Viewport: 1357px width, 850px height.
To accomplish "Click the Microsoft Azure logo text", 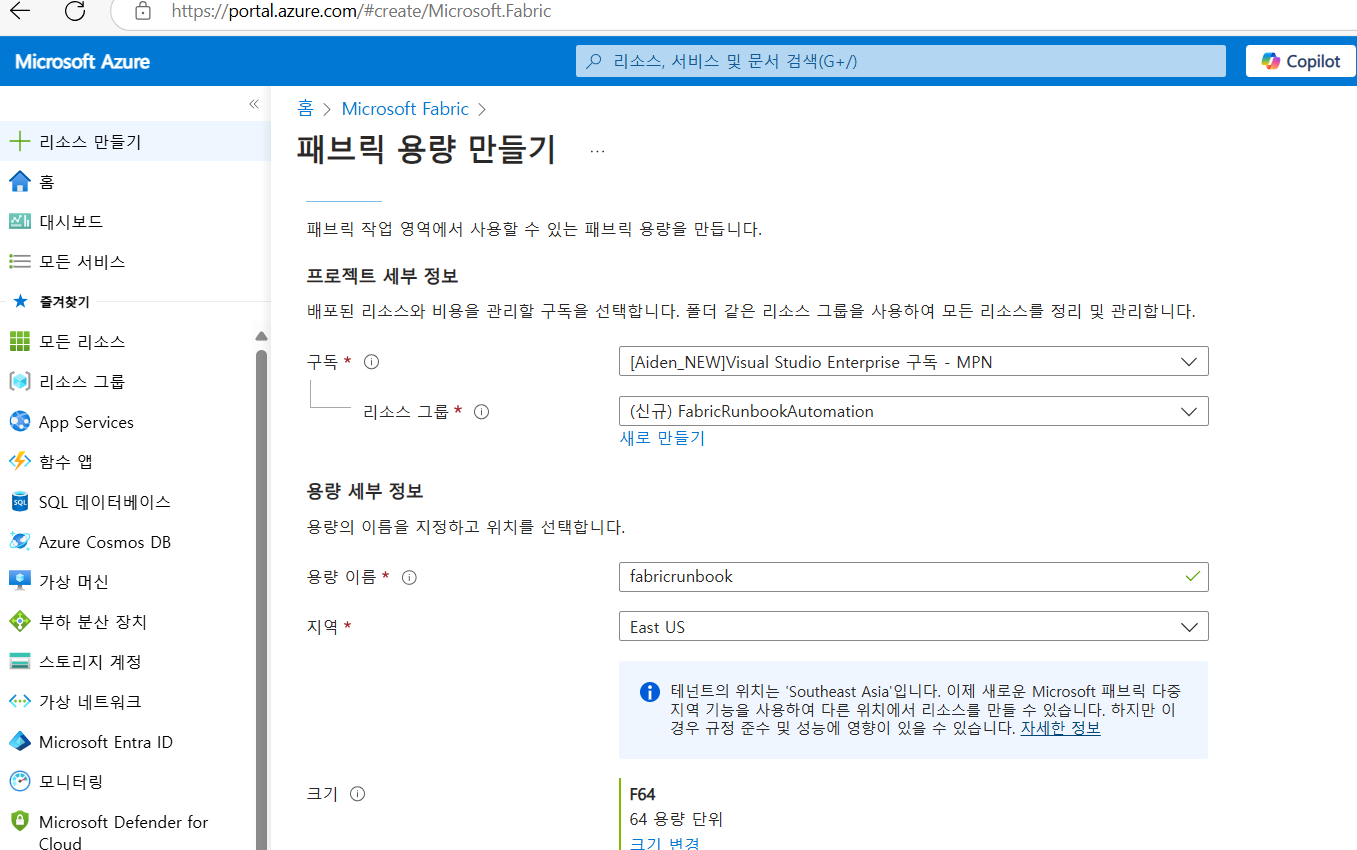I will [x=82, y=61].
